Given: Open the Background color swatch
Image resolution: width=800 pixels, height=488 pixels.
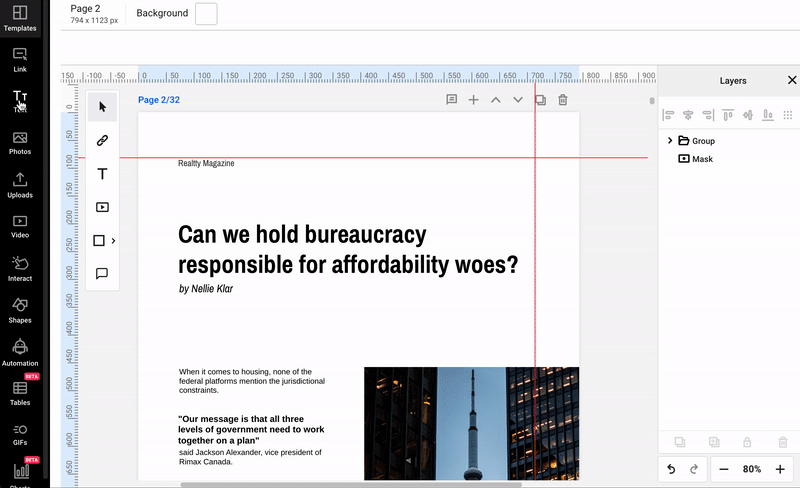Looking at the screenshot, I should (206, 14).
